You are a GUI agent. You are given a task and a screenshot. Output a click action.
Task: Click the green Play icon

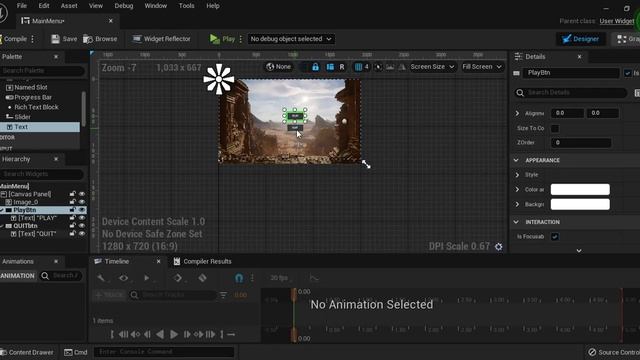pos(214,39)
